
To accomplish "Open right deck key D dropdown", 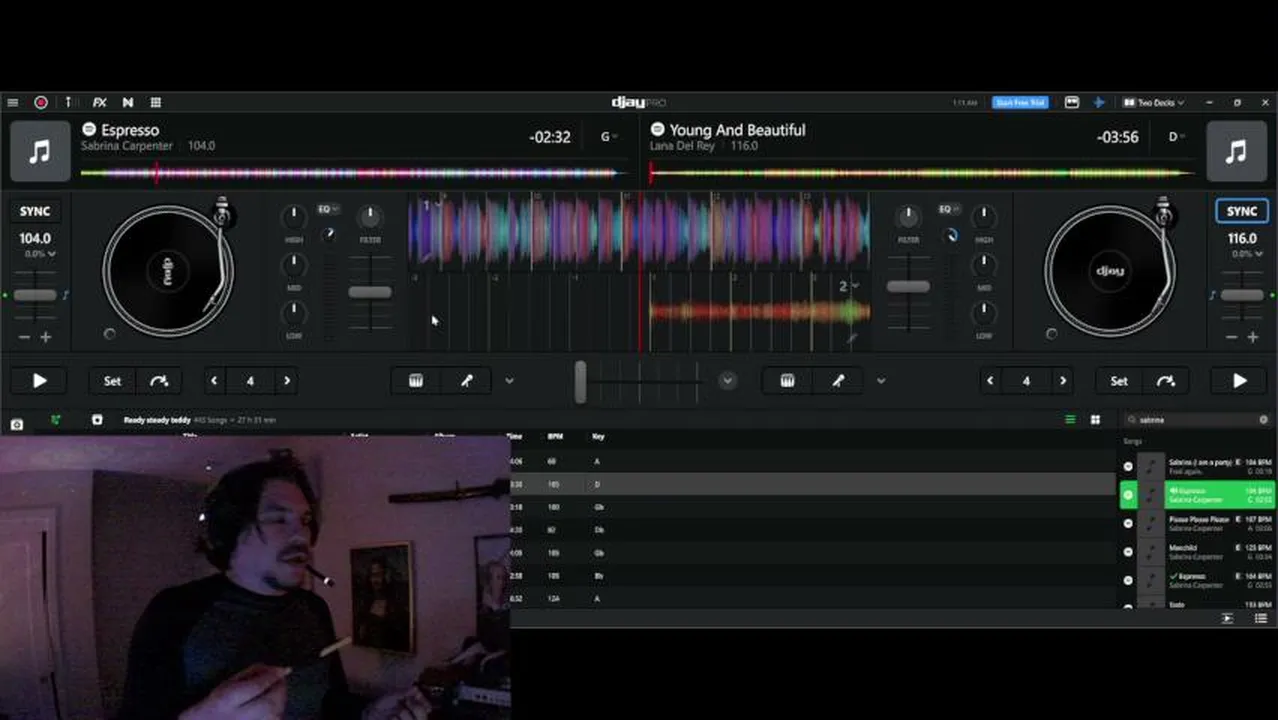I will (x=1176, y=137).
